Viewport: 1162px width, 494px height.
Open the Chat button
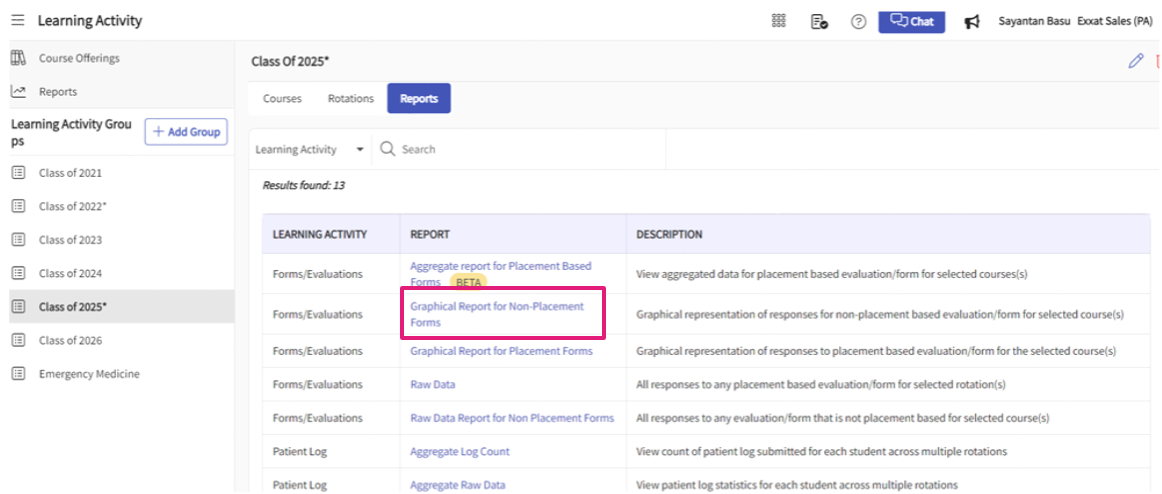click(911, 21)
